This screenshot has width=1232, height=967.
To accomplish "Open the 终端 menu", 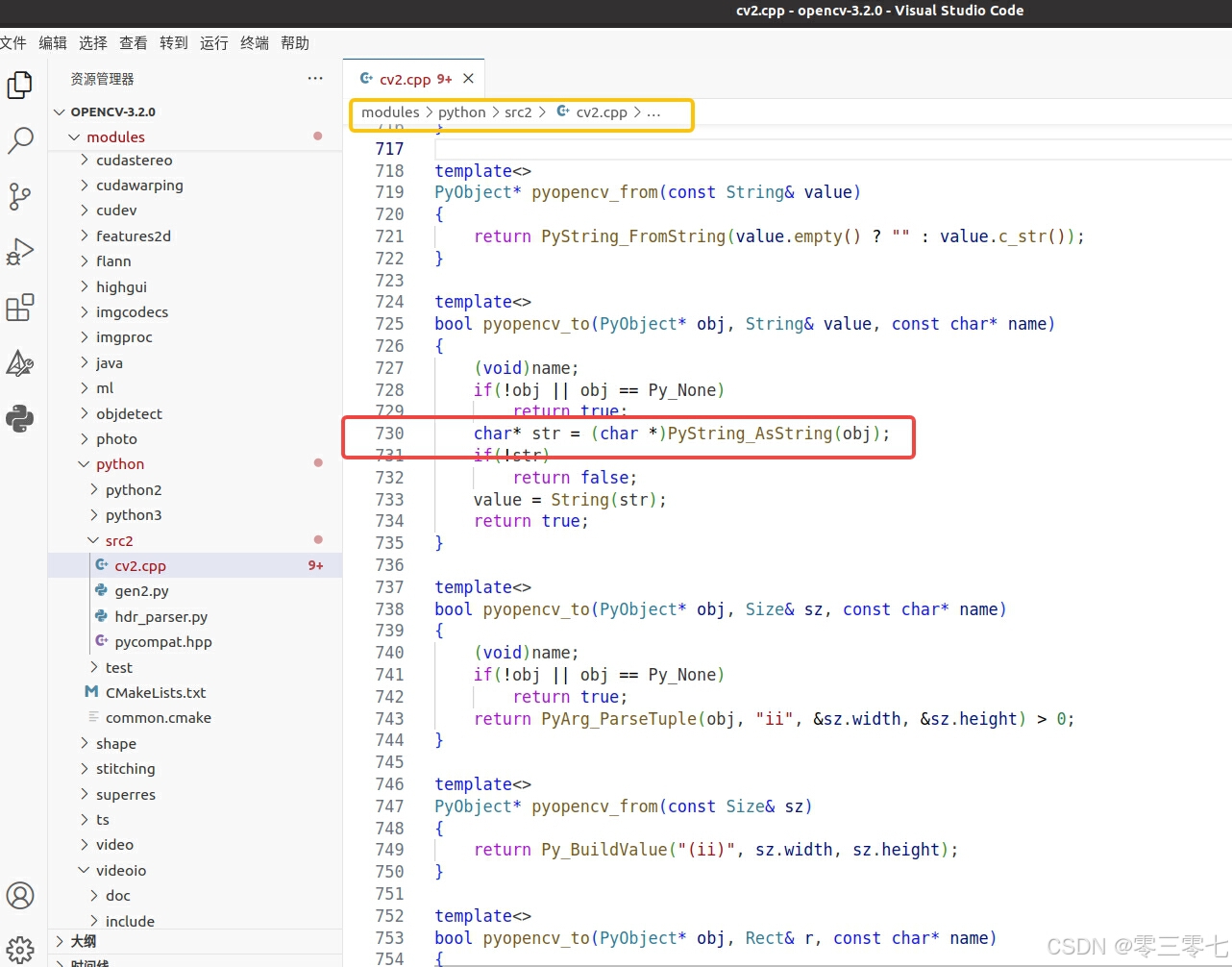I will click(x=255, y=43).
